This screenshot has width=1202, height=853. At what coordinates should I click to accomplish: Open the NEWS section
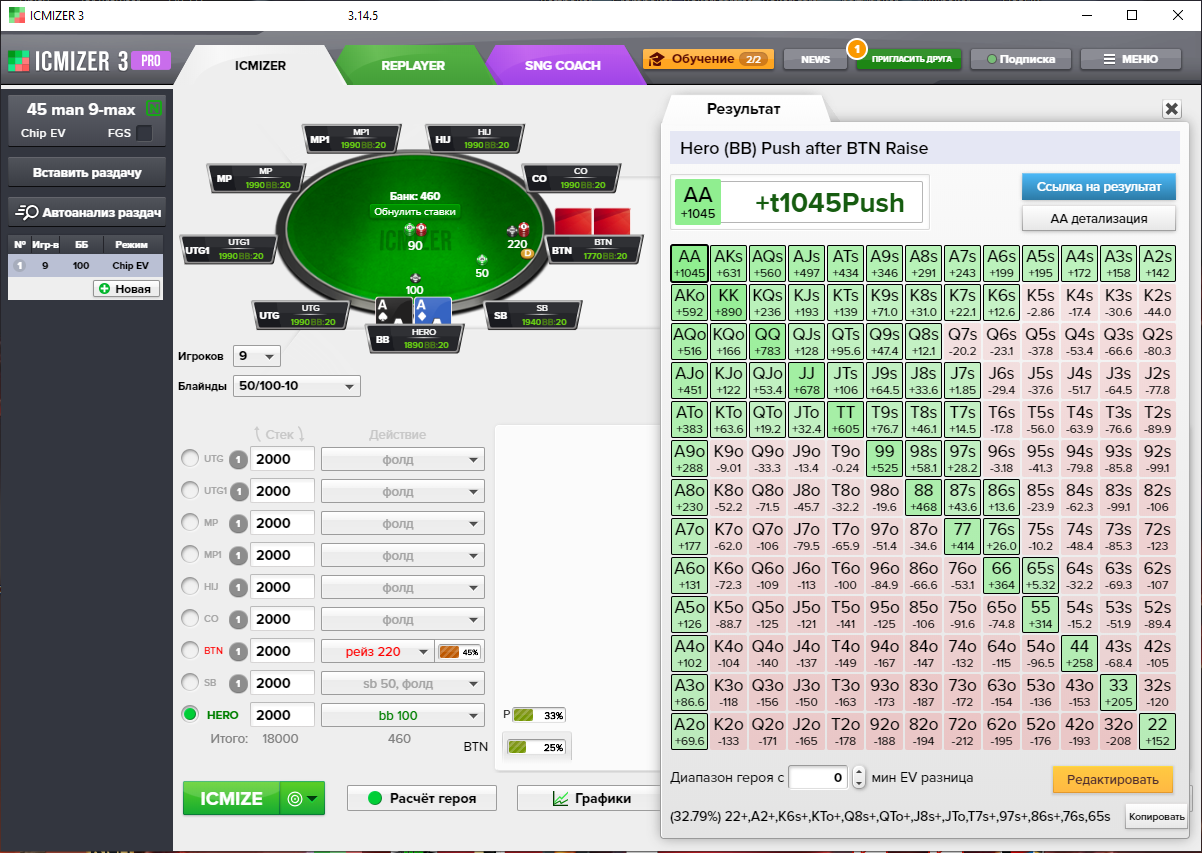[815, 59]
